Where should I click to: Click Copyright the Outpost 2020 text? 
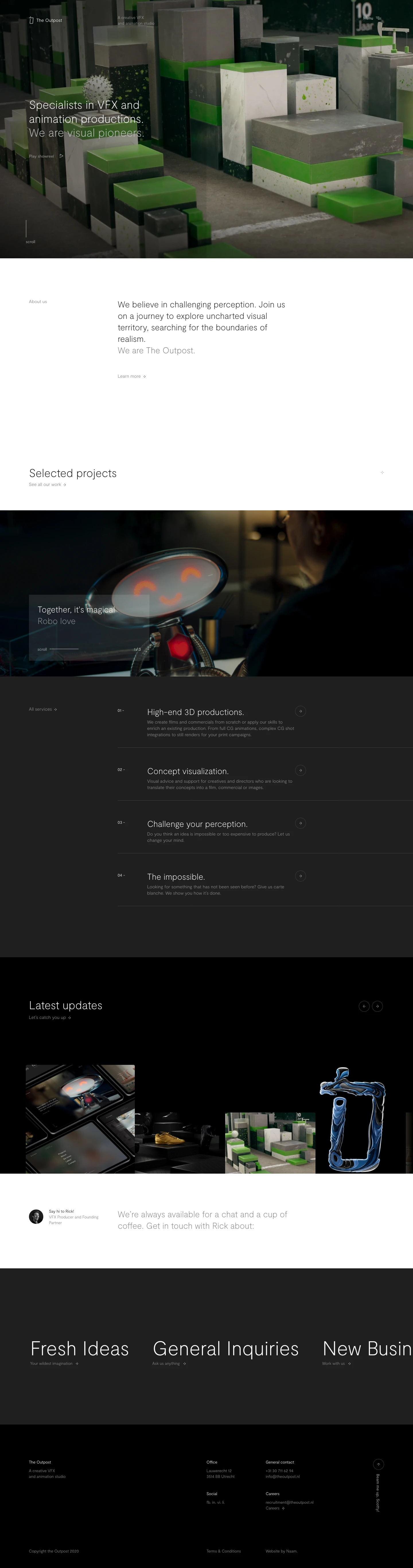[x=54, y=1551]
